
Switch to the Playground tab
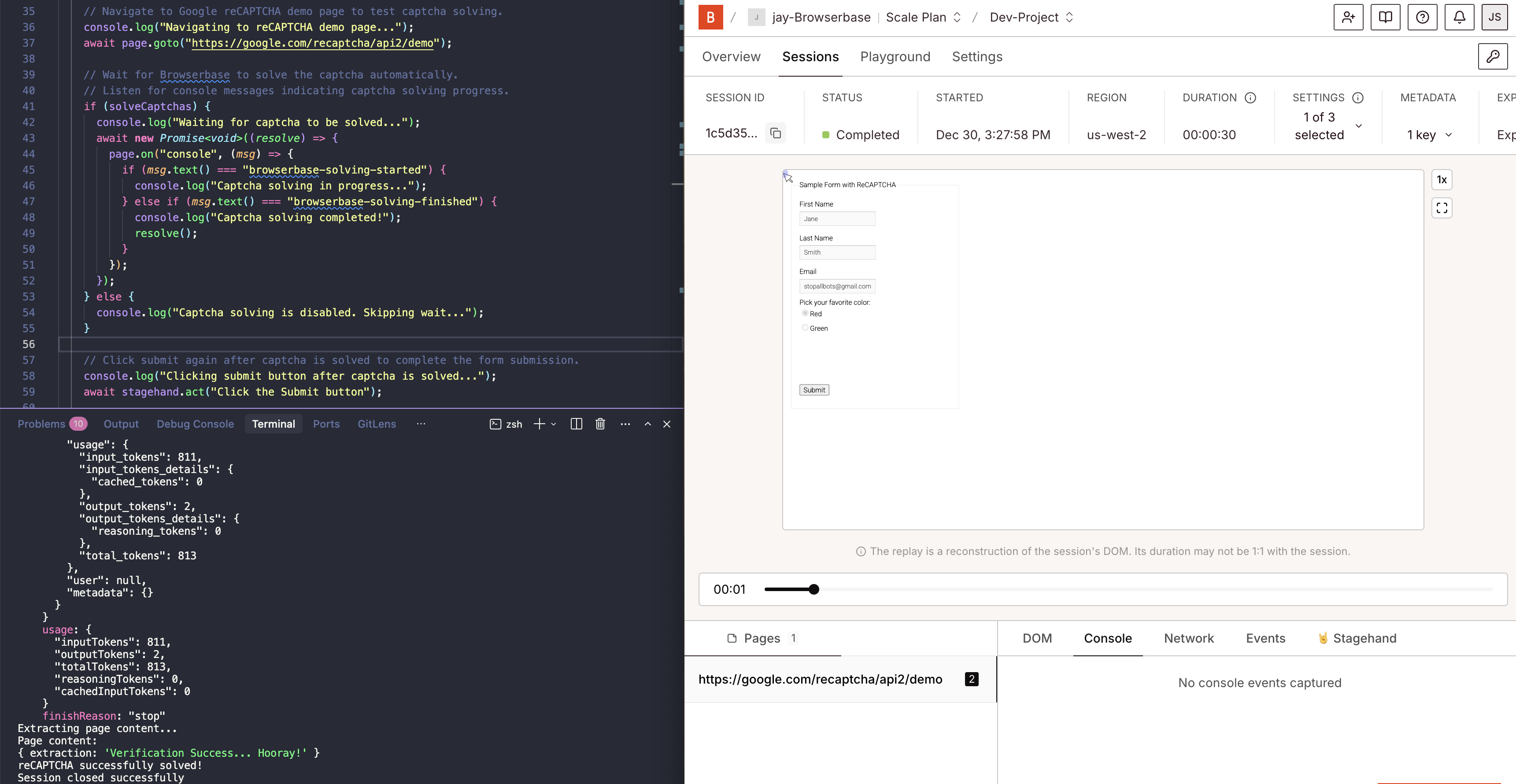895,56
